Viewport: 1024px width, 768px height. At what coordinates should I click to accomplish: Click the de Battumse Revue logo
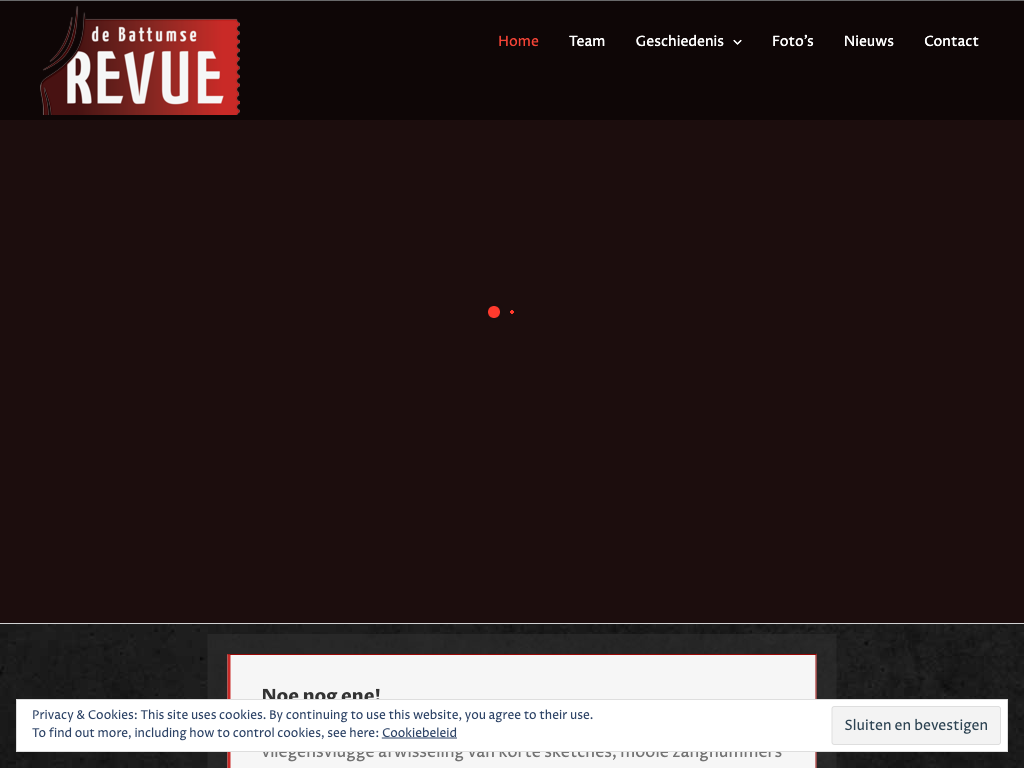140,62
